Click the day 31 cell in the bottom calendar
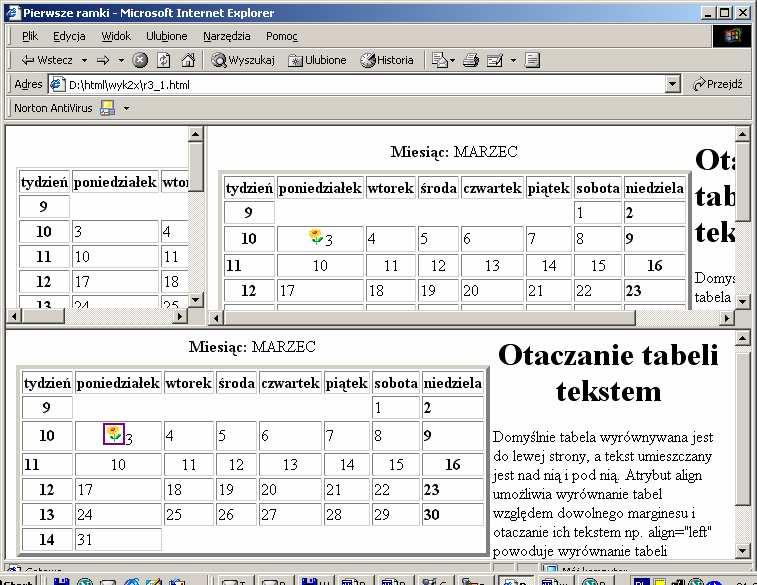 coord(118,539)
